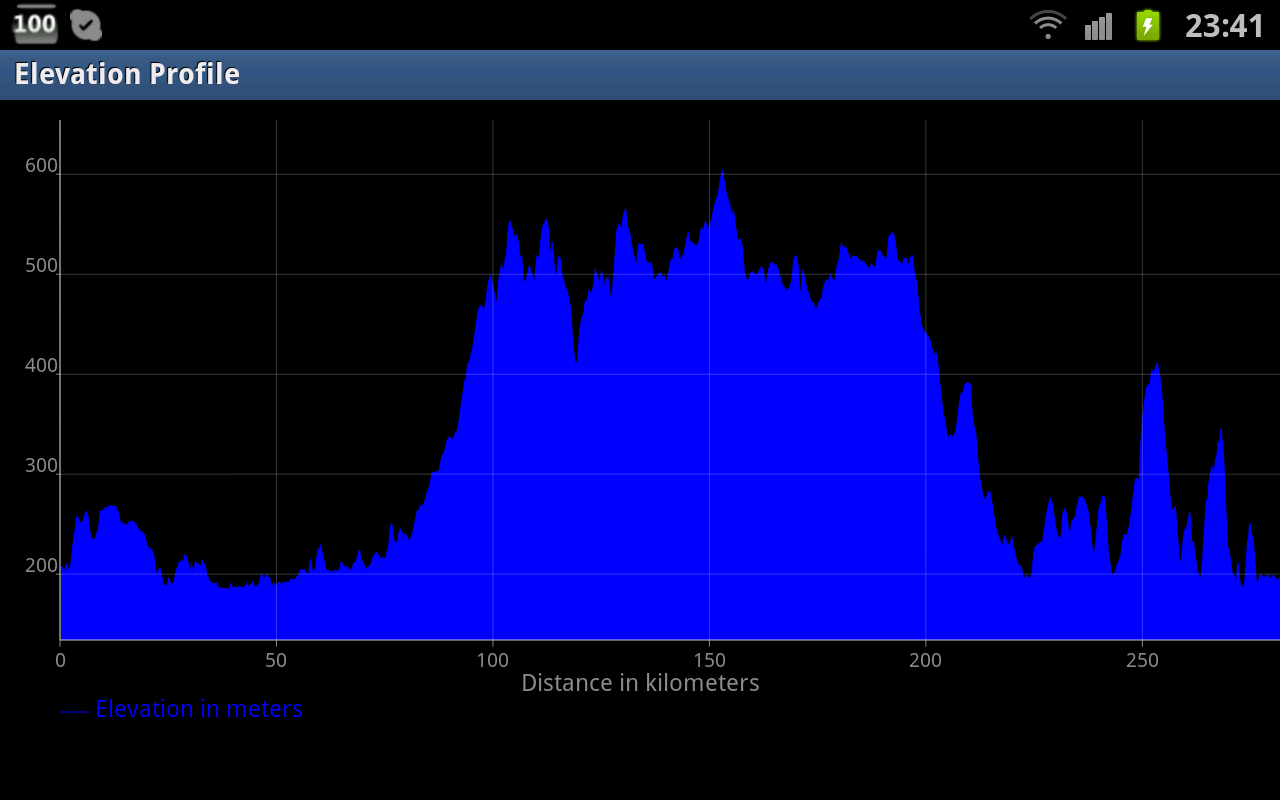The width and height of the screenshot is (1280, 800).
Task: Tap the 0 origin tick on distance axis
Action: [x=60, y=660]
